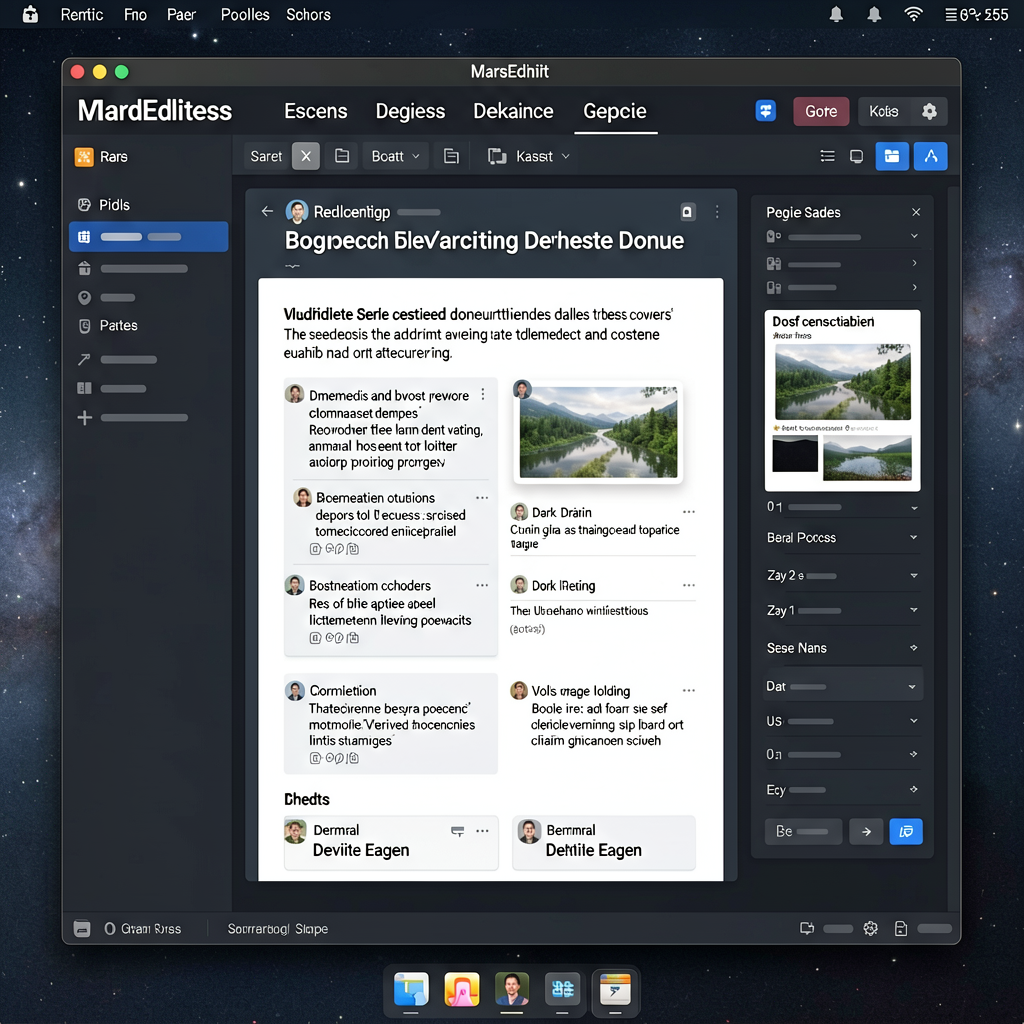1024x1024 pixels.
Task: Open the Escens tab
Action: point(315,111)
